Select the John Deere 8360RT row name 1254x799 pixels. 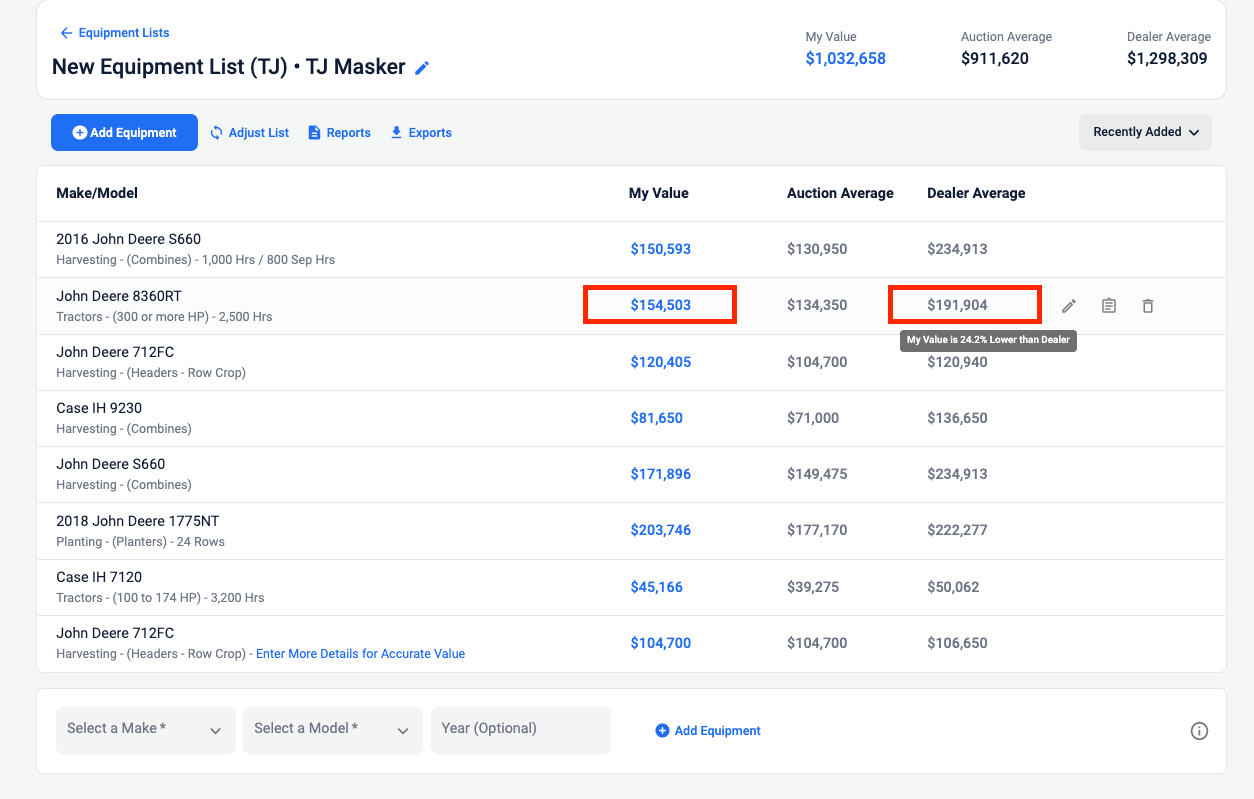coord(119,296)
